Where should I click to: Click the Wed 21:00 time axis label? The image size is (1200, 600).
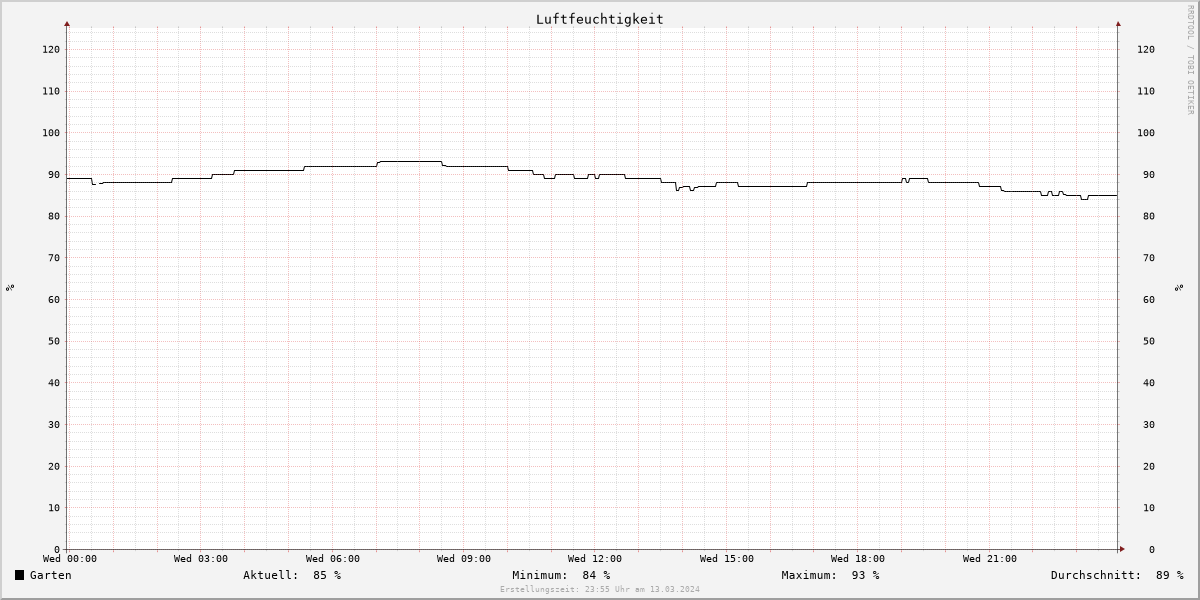pos(989,559)
